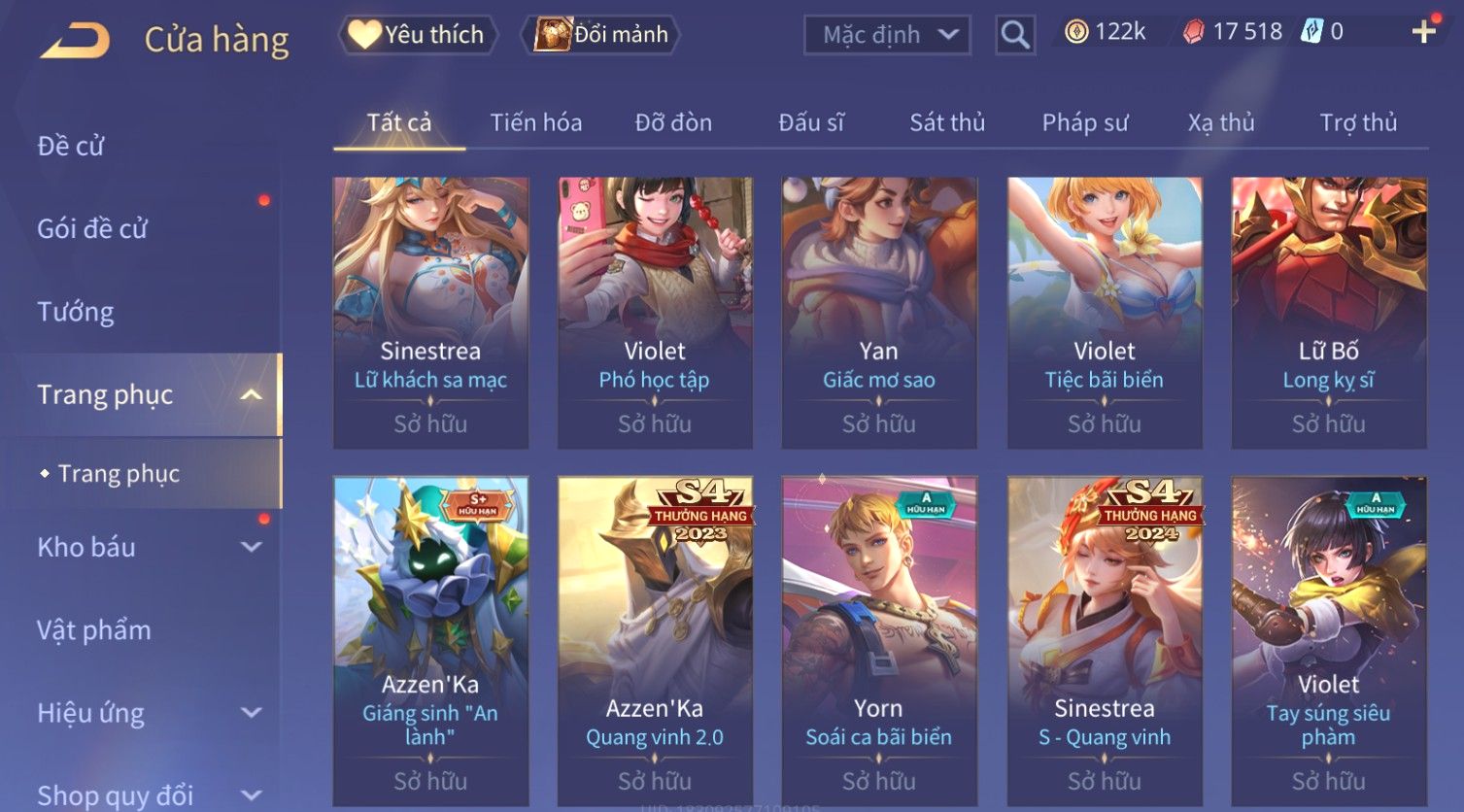Select Yorn Soái ca bãi biển skin
Screen dimensions: 1464x812
(879, 641)
